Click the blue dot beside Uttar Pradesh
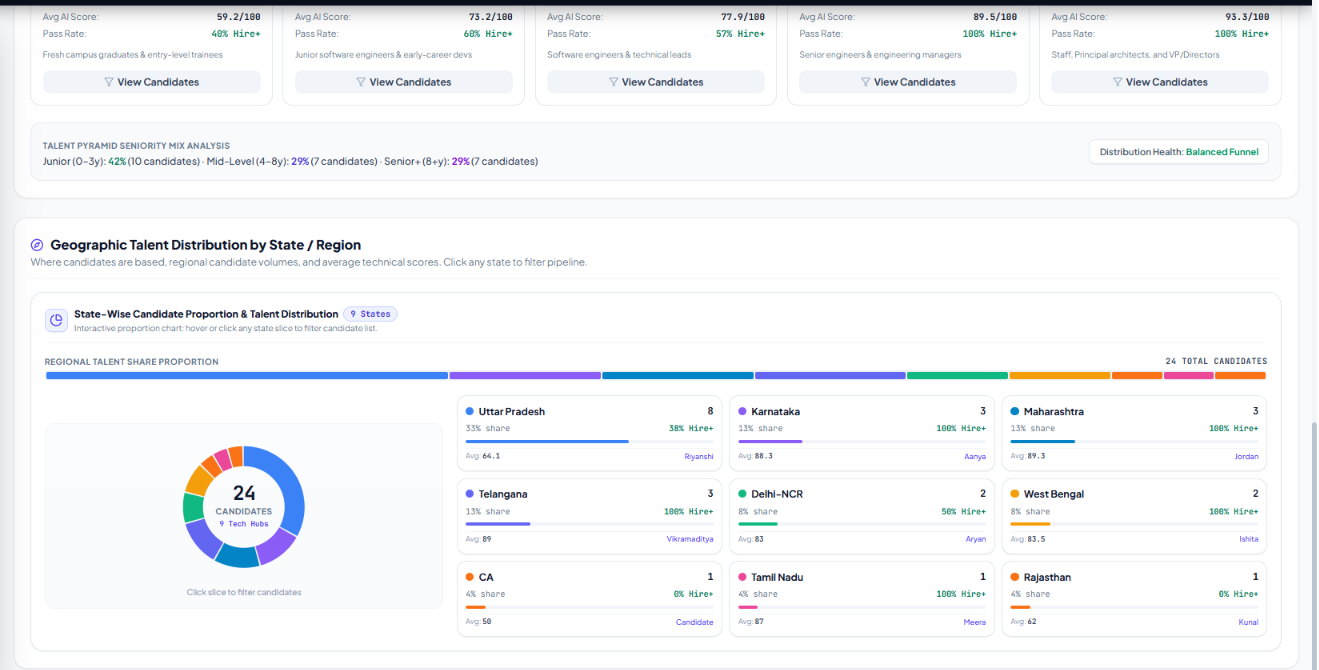Image resolution: width=1319 pixels, height=670 pixels. (x=470, y=411)
